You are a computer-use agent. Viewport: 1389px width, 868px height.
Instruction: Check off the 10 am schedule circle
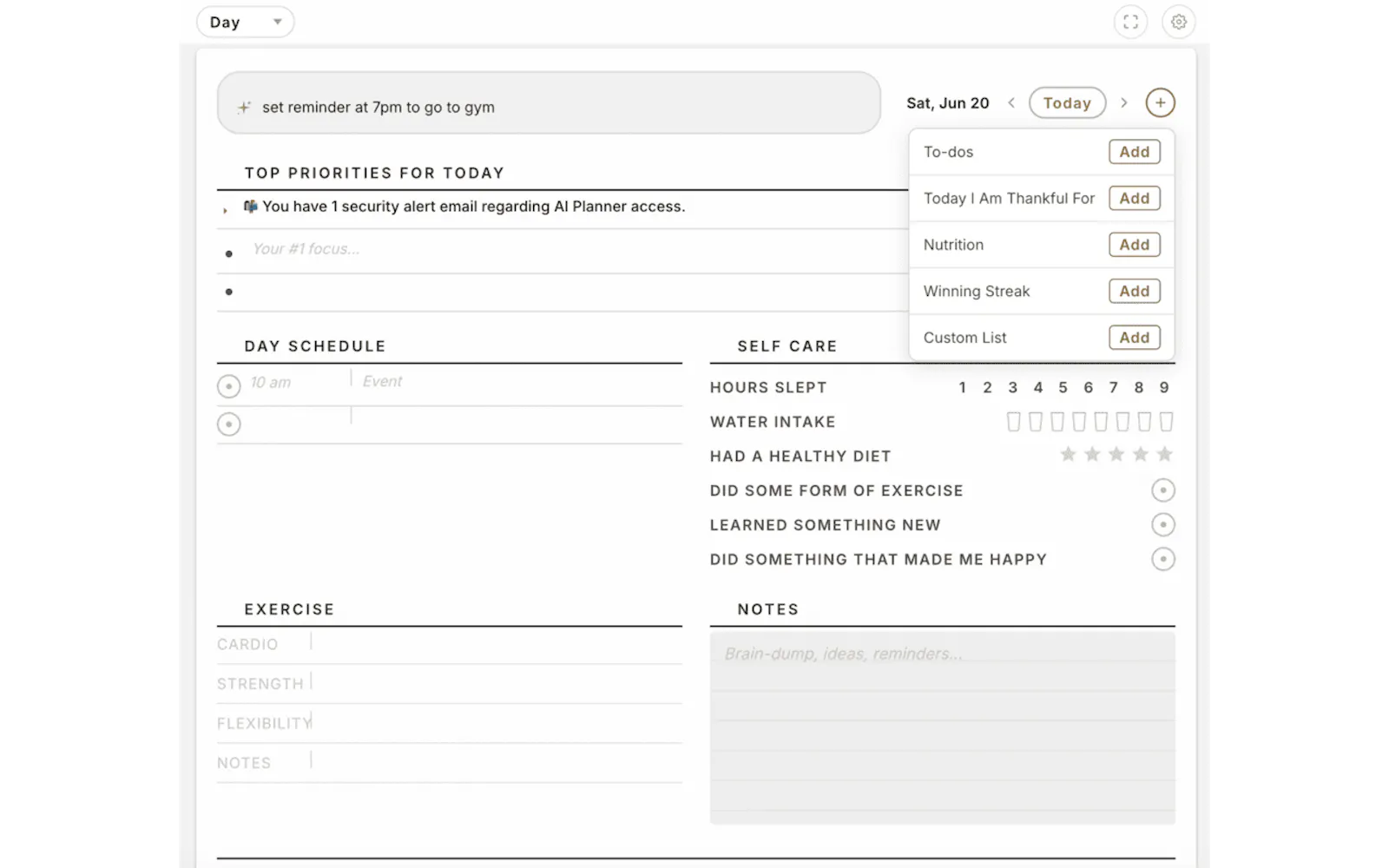(x=228, y=386)
